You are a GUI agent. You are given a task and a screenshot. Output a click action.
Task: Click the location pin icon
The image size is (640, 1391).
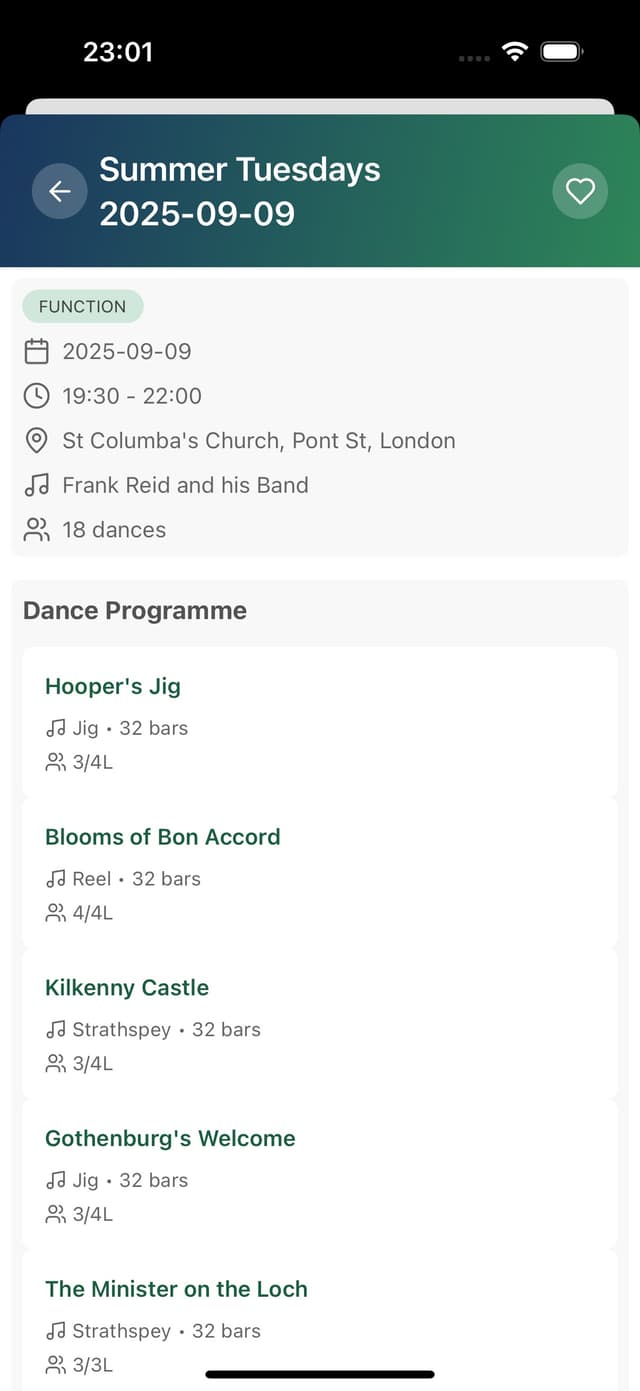(x=37, y=441)
